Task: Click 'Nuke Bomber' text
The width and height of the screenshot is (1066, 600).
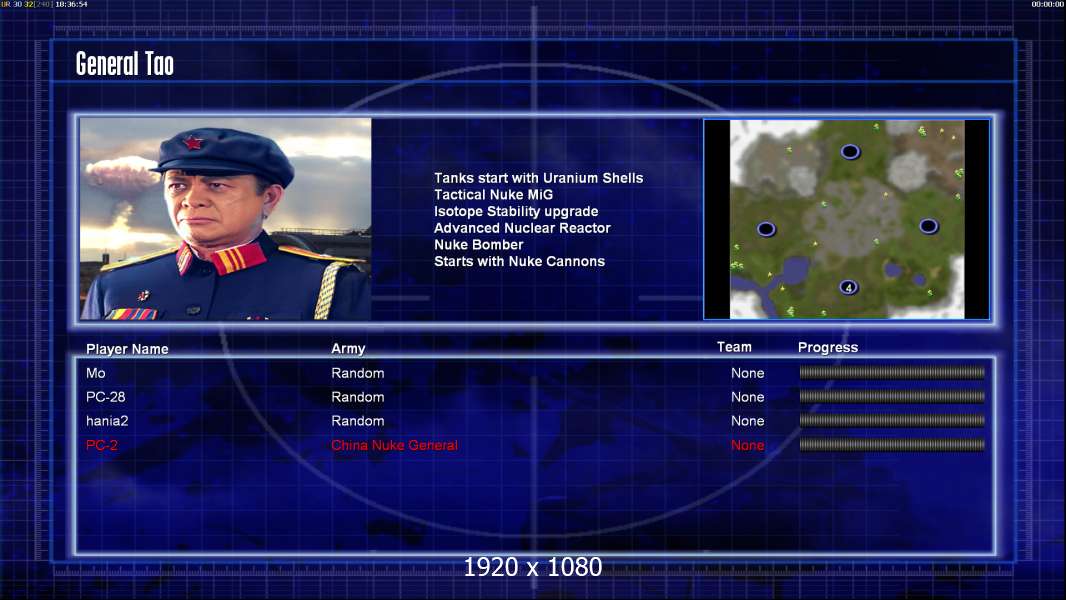Action: (x=479, y=245)
